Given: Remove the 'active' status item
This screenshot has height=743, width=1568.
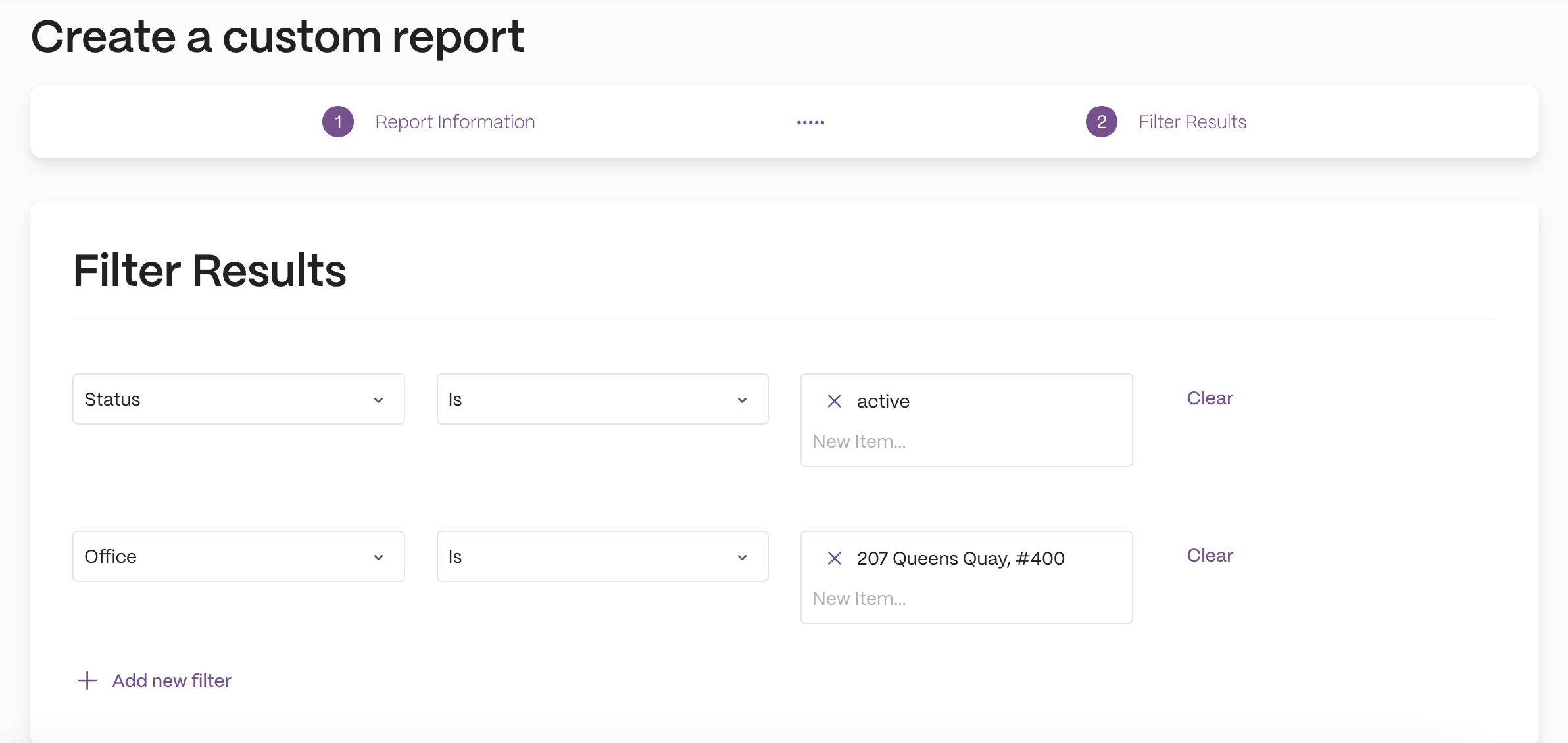Looking at the screenshot, I should 834,401.
